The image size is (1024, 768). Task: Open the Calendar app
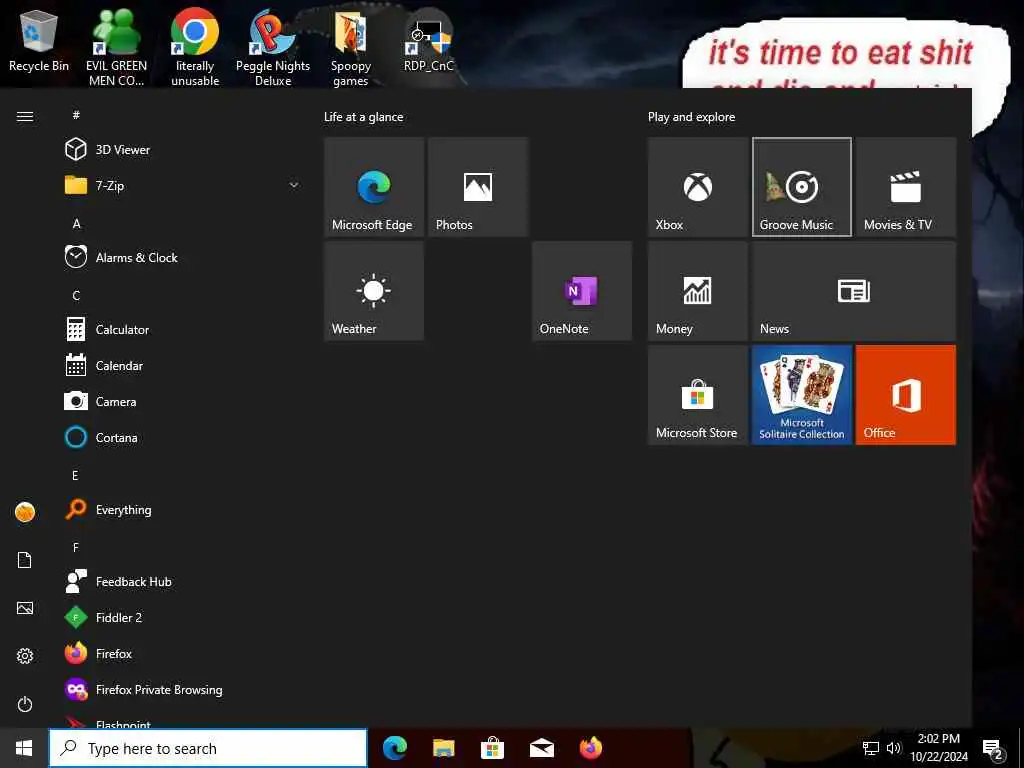[x=183, y=366]
